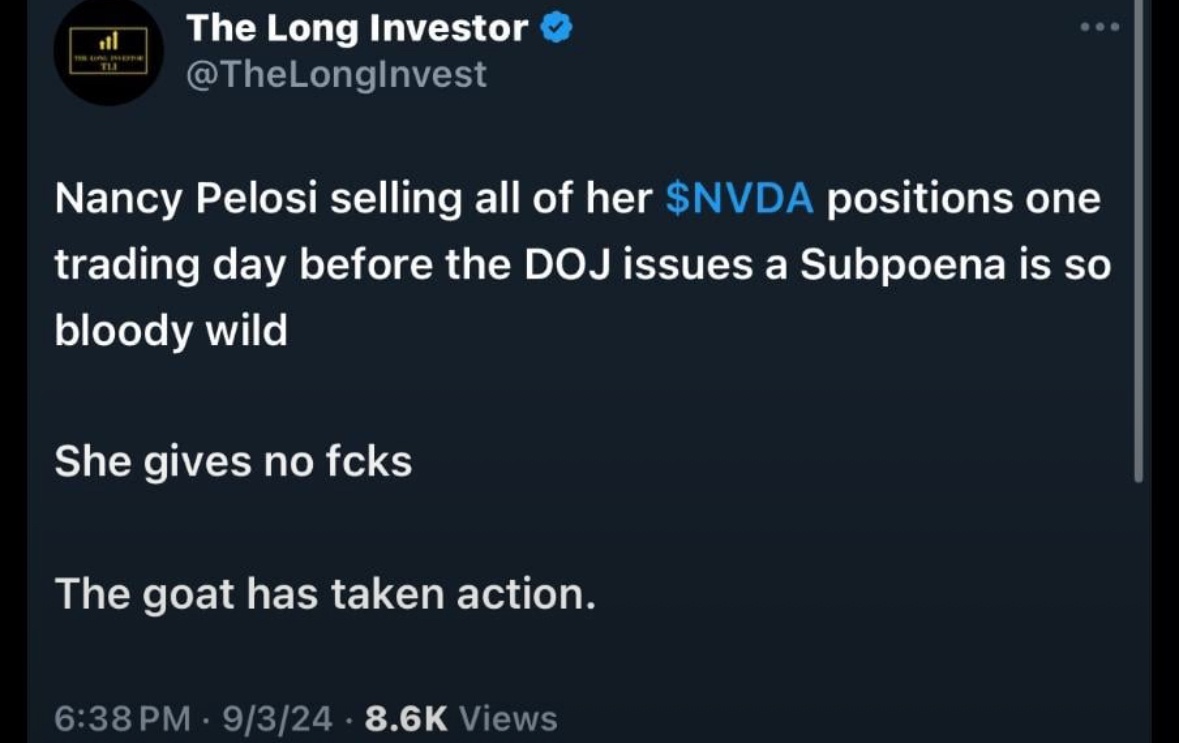Image resolution: width=1179 pixels, height=743 pixels.
Task: Open the $NVDA cashtag link
Action: (x=740, y=199)
